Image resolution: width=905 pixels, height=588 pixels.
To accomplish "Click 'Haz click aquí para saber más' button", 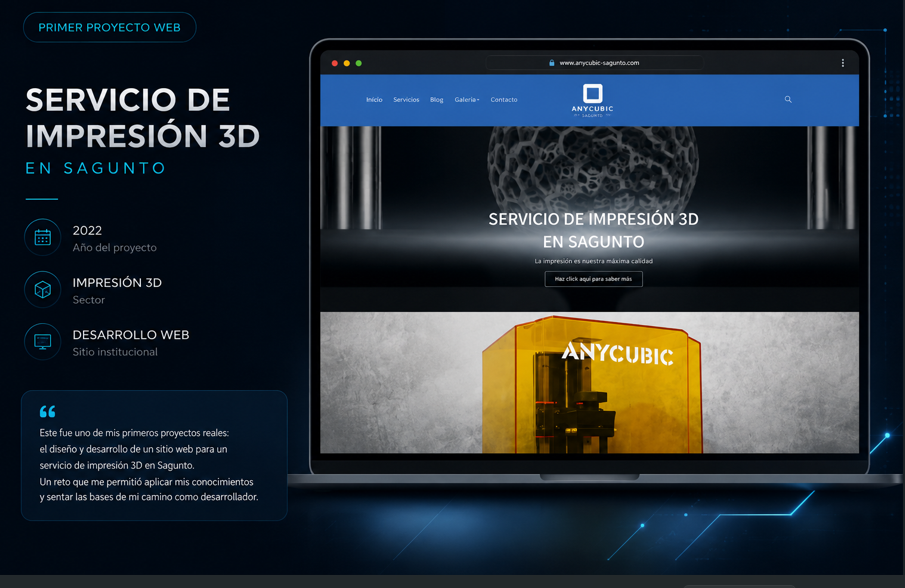I will click(593, 279).
